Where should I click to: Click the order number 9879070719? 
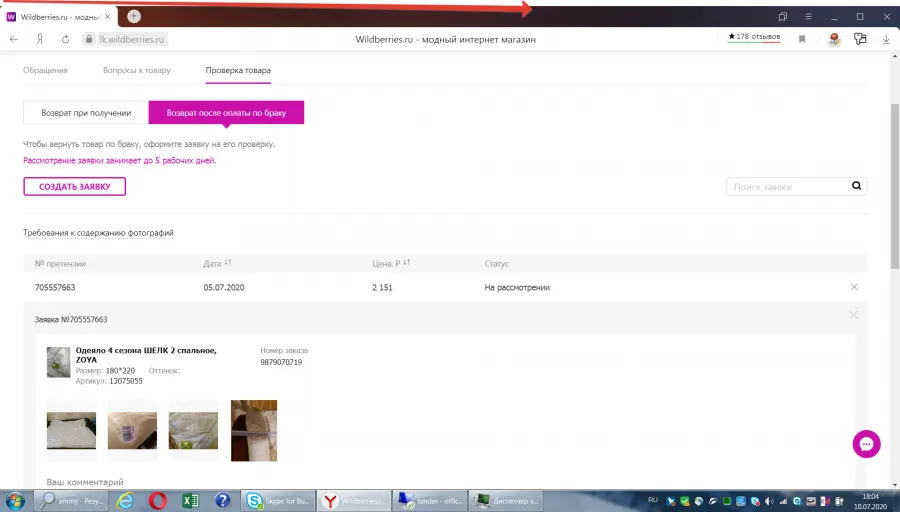[281, 362]
